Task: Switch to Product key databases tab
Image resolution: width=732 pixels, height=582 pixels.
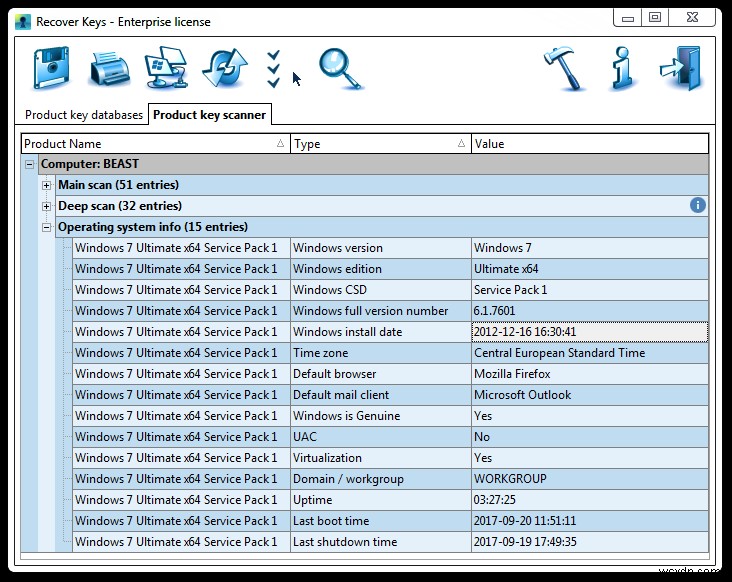Action: coord(84,115)
